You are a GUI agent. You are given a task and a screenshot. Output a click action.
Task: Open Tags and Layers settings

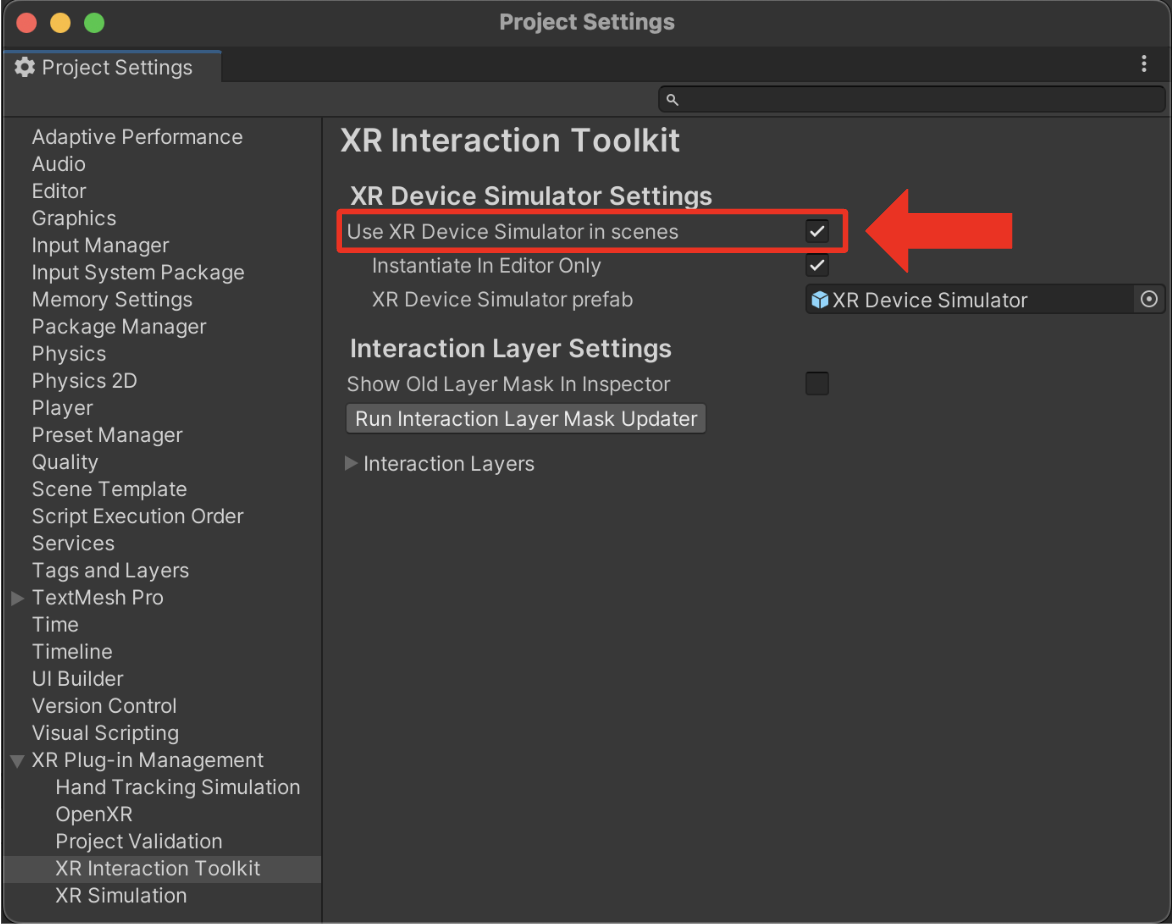[110, 570]
